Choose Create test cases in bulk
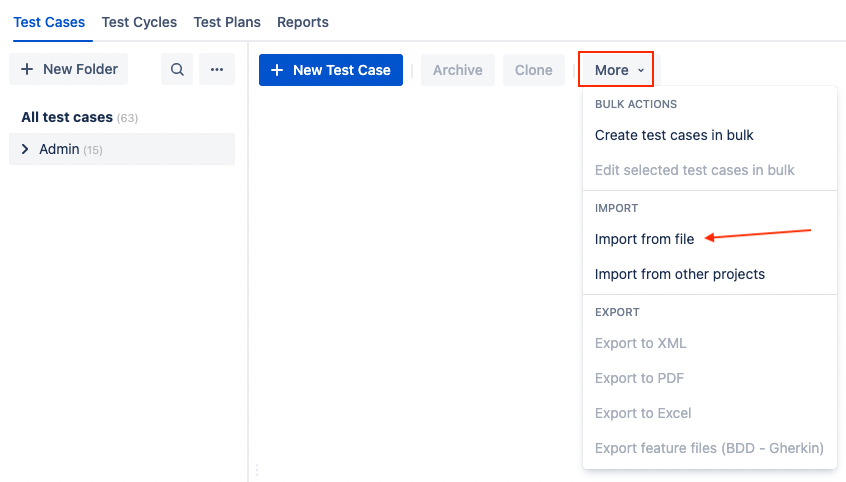The image size is (846, 482). (674, 135)
